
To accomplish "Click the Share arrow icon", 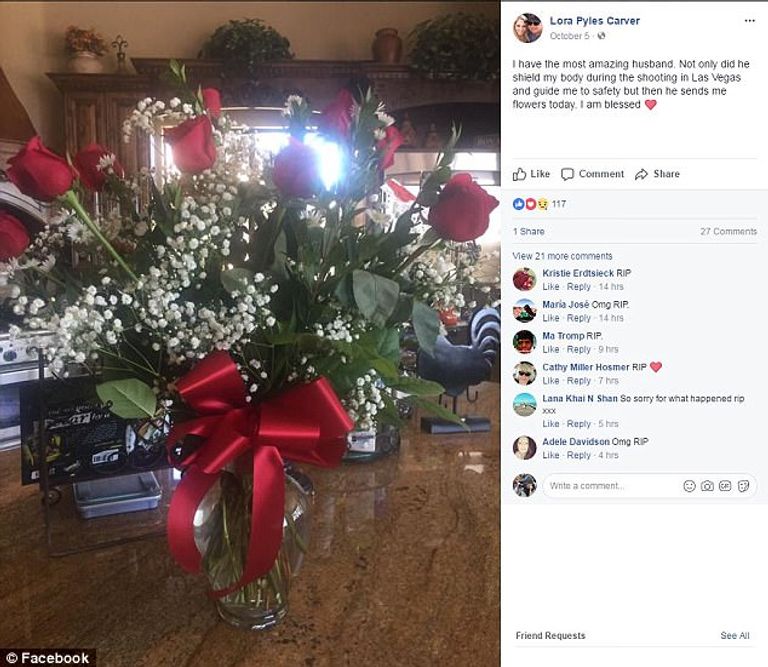I will tap(641, 174).
